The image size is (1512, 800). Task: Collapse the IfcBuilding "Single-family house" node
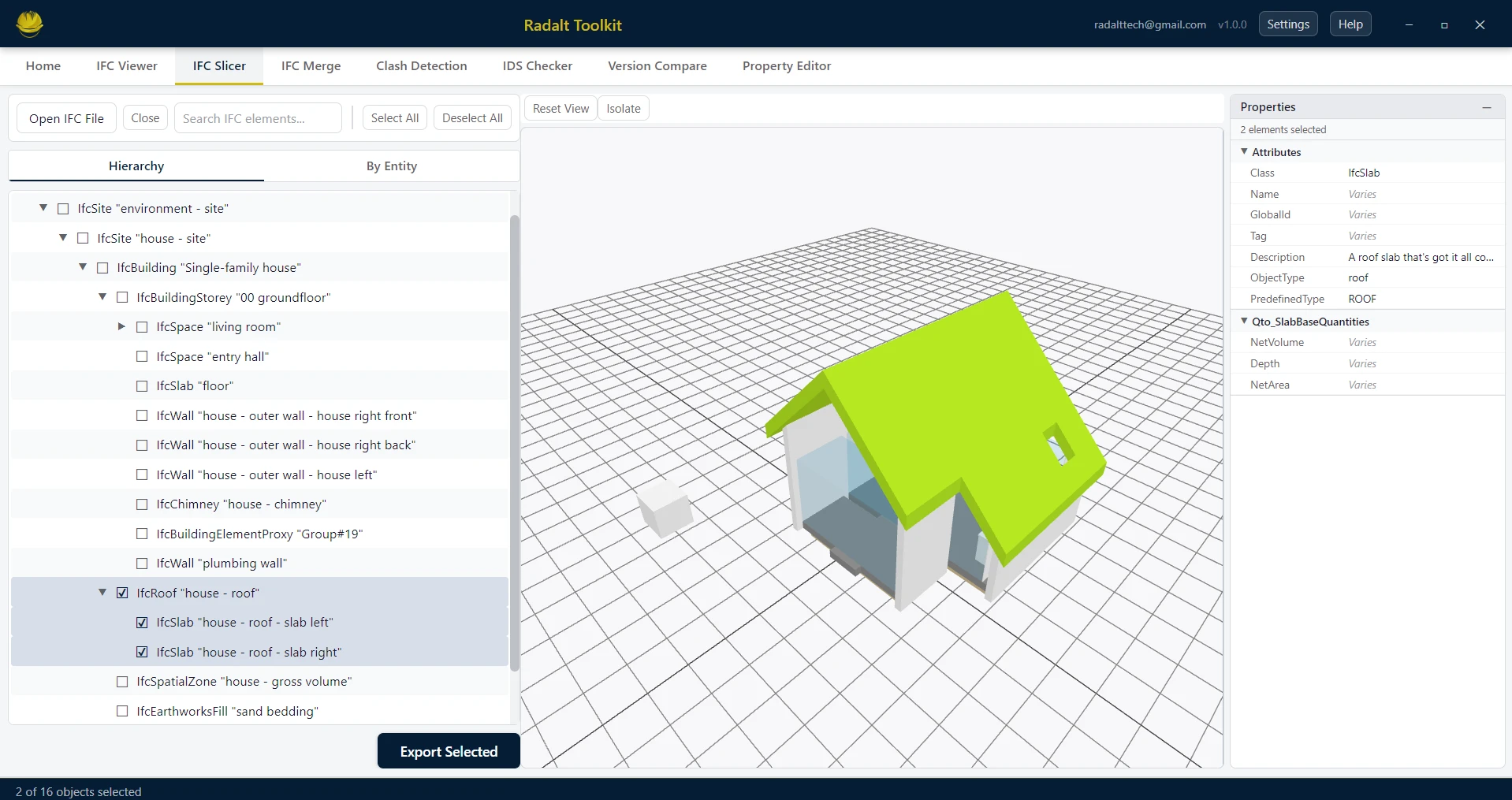click(x=82, y=267)
